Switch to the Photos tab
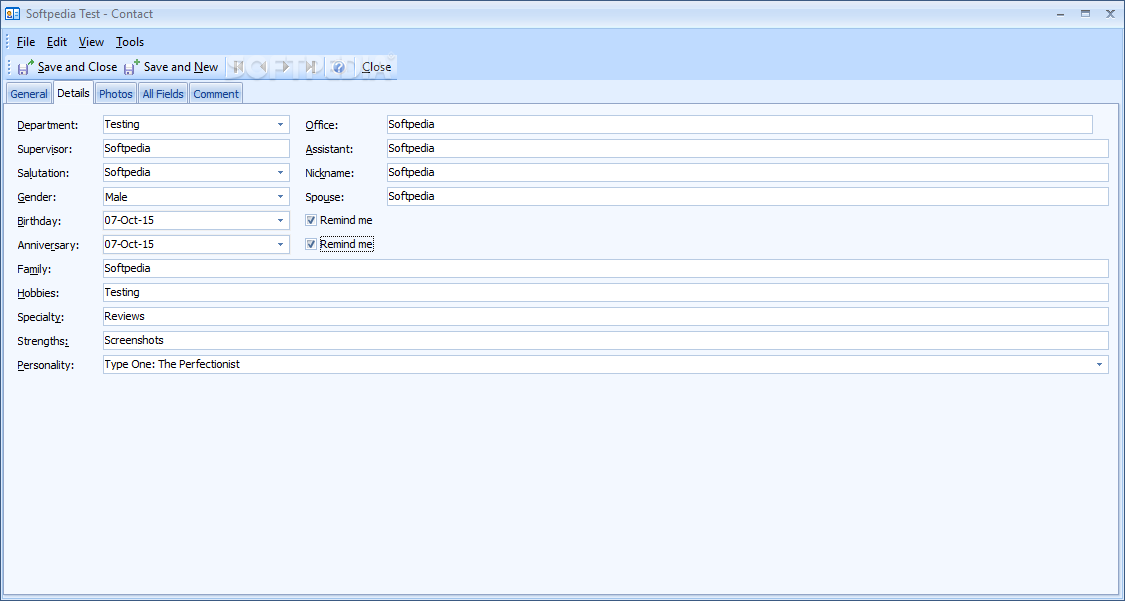The width and height of the screenshot is (1125, 601). click(x=116, y=94)
